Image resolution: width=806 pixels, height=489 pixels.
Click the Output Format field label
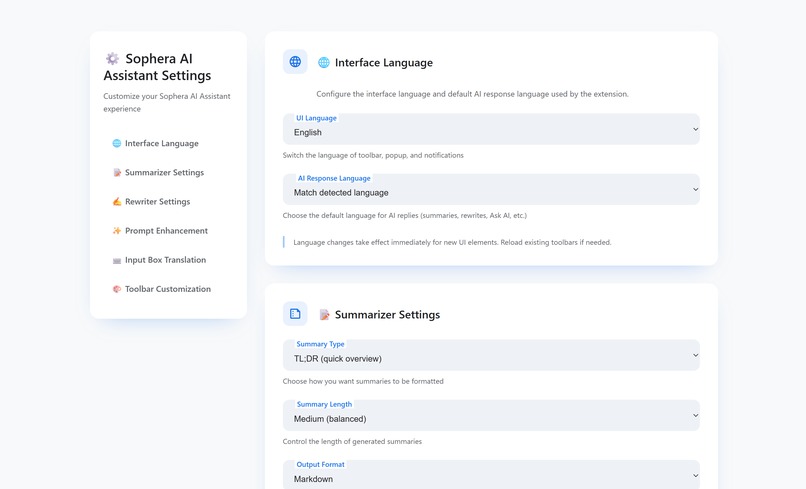pos(320,464)
